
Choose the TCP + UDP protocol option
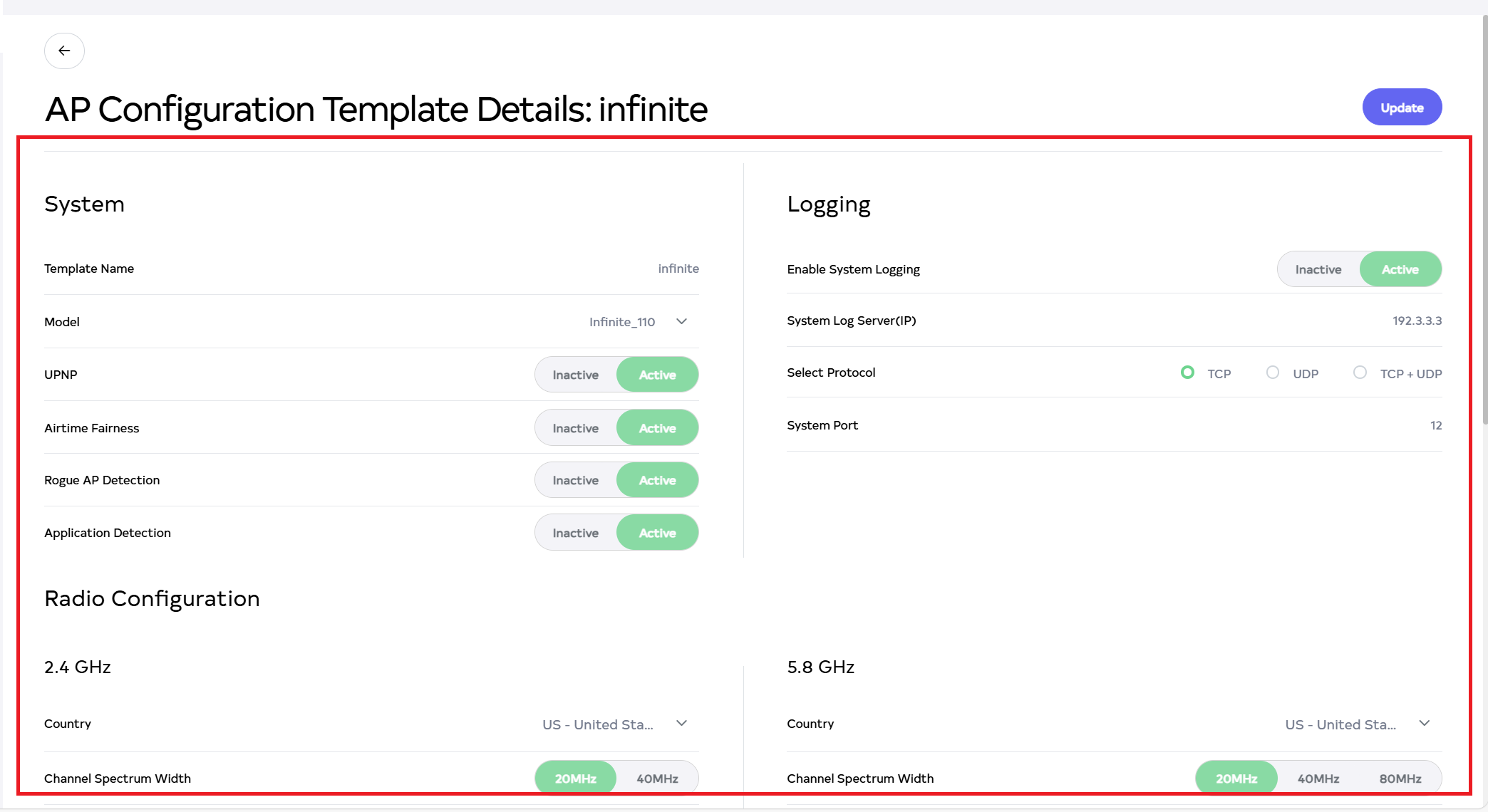[x=1360, y=373]
